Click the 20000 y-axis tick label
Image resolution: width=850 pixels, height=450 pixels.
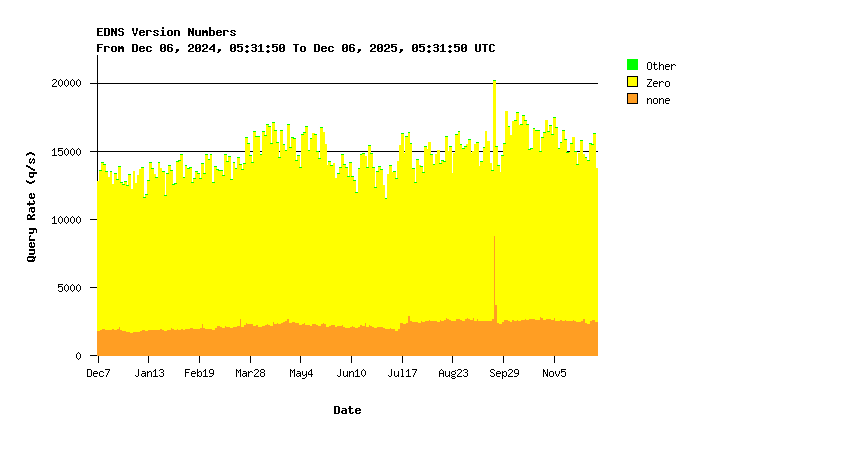[x=66, y=83]
